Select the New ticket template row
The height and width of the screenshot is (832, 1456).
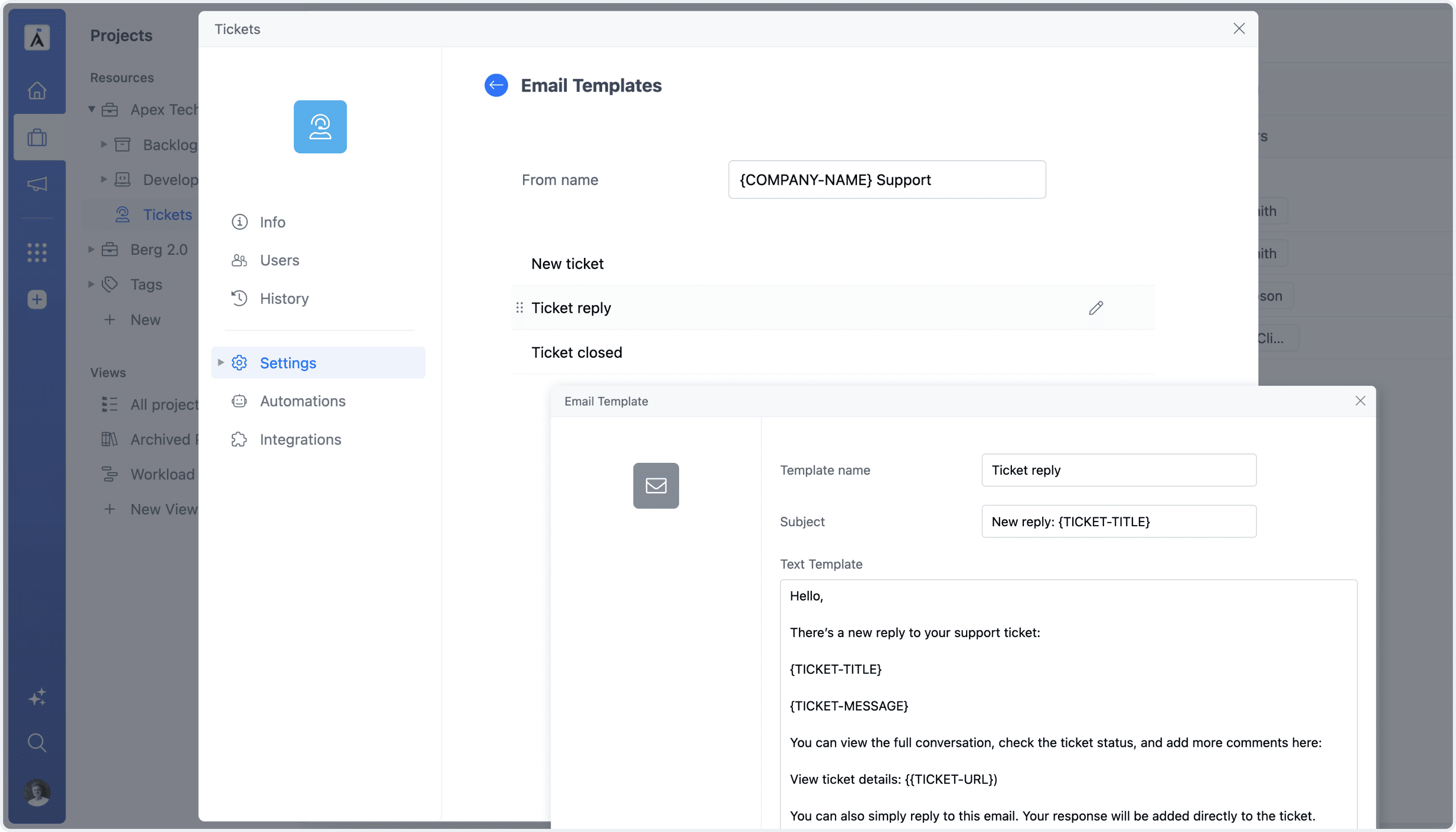point(833,264)
